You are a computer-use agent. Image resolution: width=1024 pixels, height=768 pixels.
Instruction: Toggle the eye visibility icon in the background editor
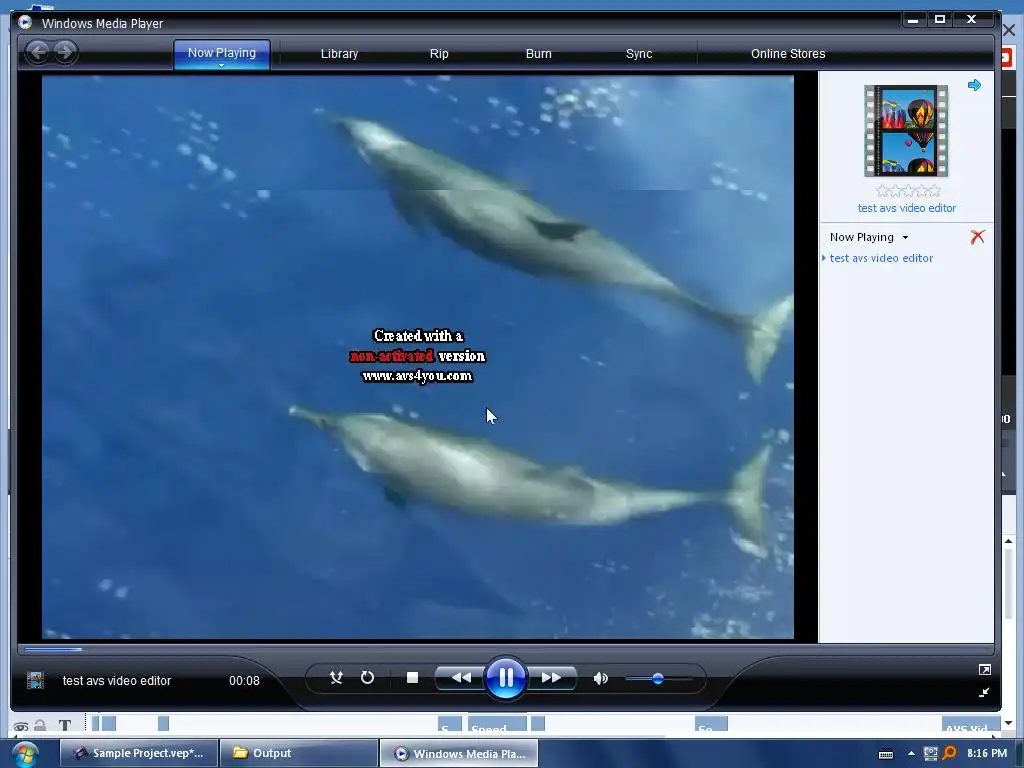coord(21,726)
